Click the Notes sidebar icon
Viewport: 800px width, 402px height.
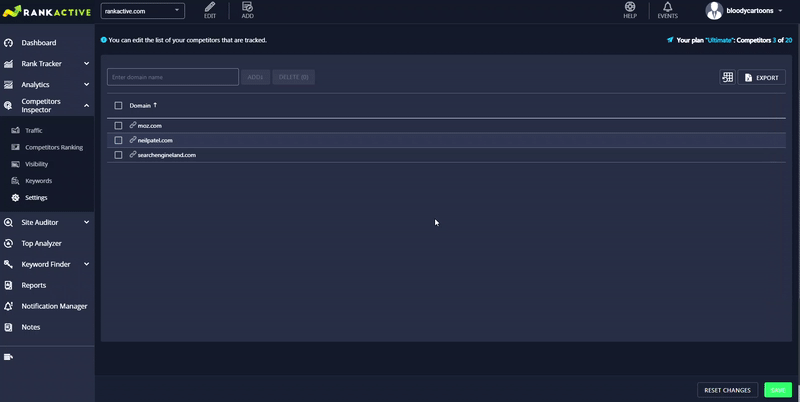pyautogui.click(x=8, y=327)
